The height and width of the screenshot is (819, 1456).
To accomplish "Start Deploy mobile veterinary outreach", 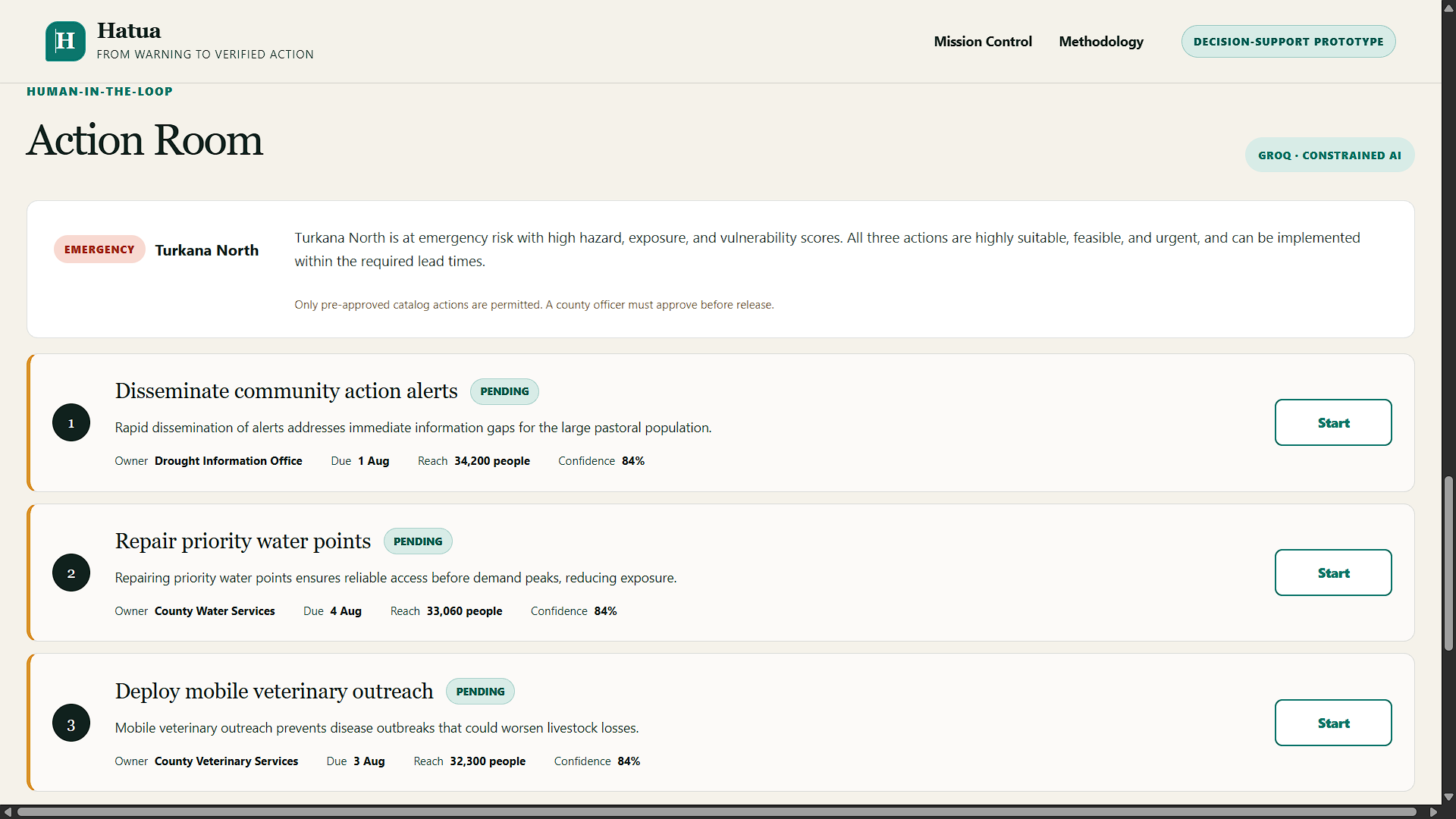I will click(x=1333, y=723).
